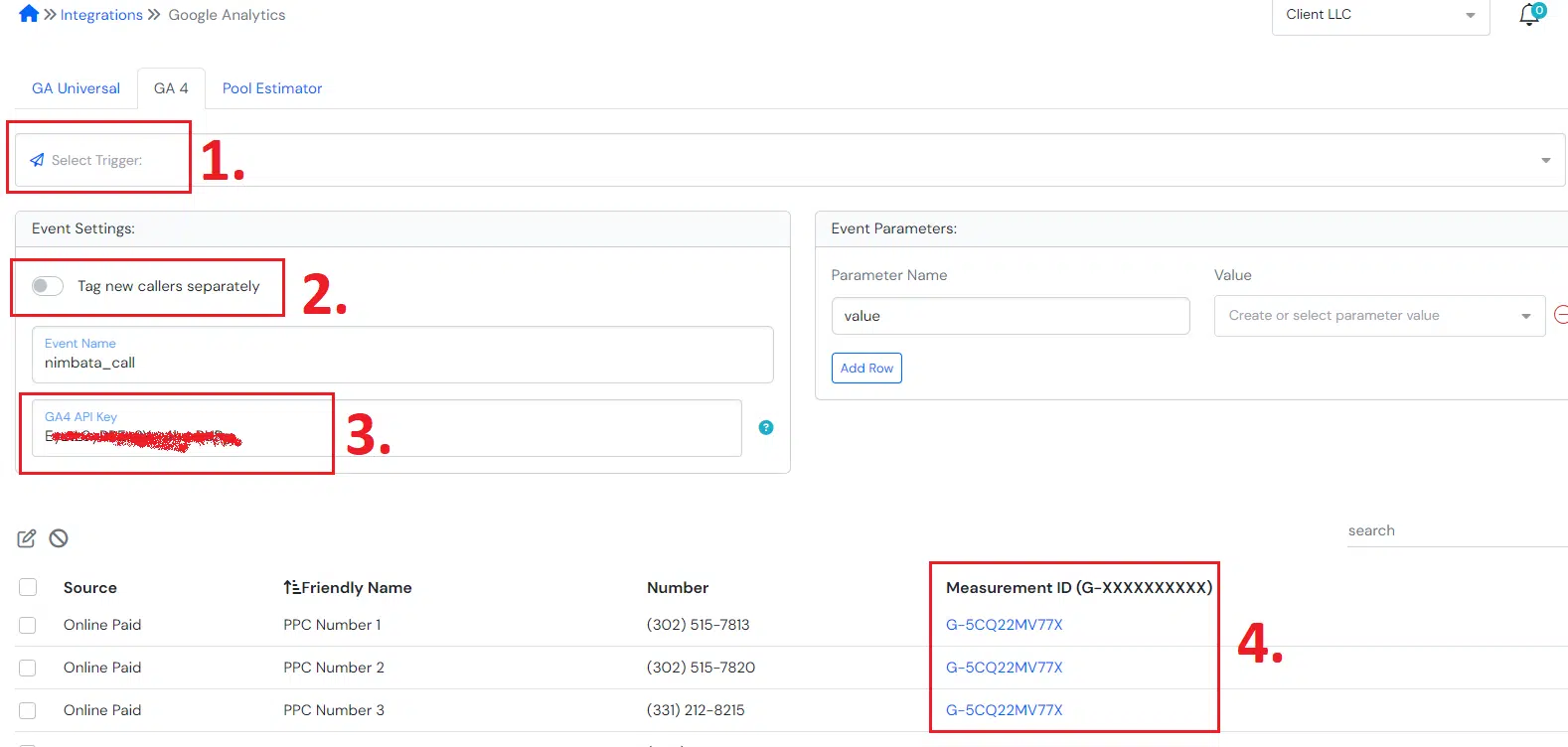Check the PPC Number 3 row checkbox

[x=28, y=710]
